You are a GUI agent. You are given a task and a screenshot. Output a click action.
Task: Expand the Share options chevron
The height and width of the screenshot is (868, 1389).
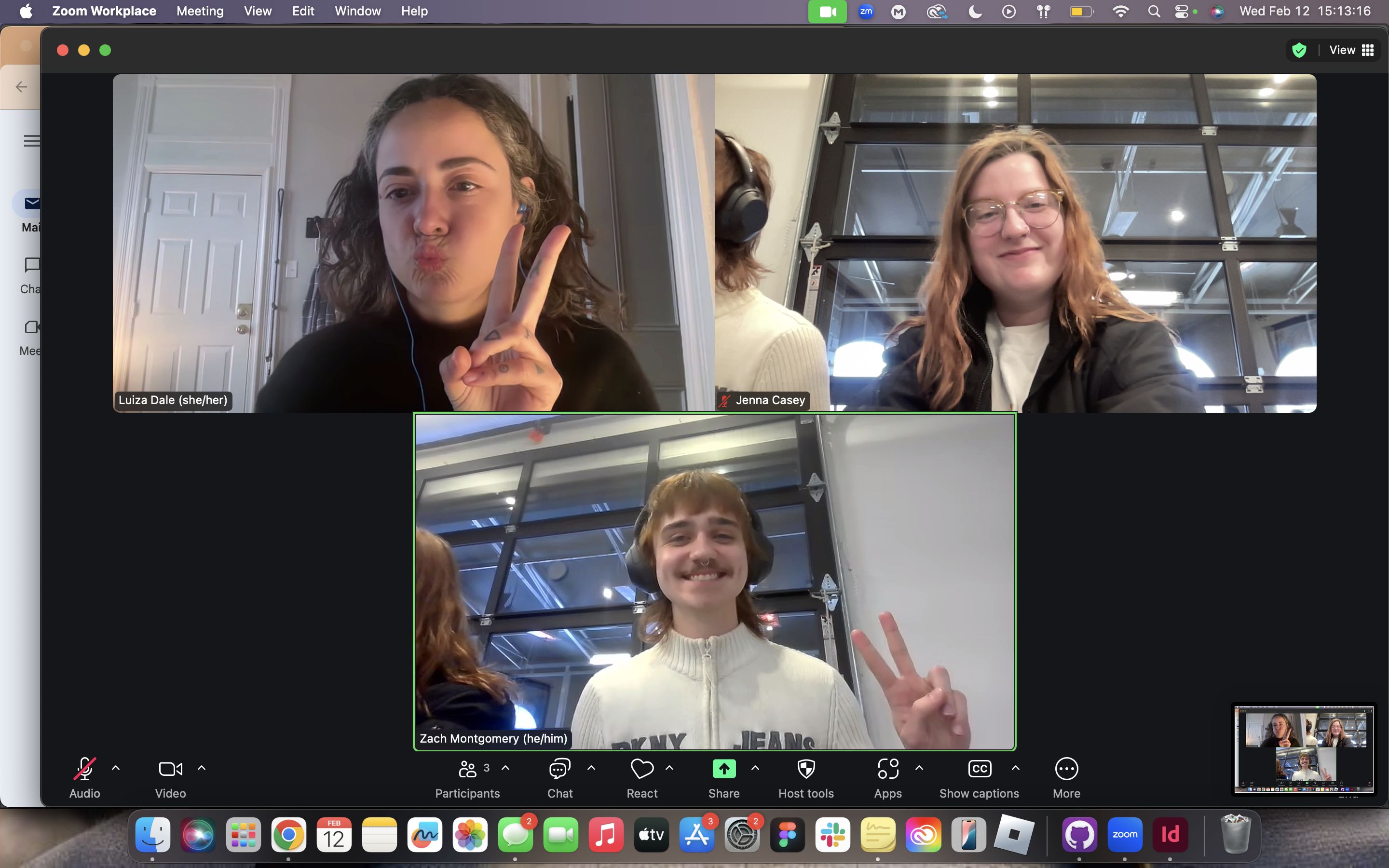(755, 768)
